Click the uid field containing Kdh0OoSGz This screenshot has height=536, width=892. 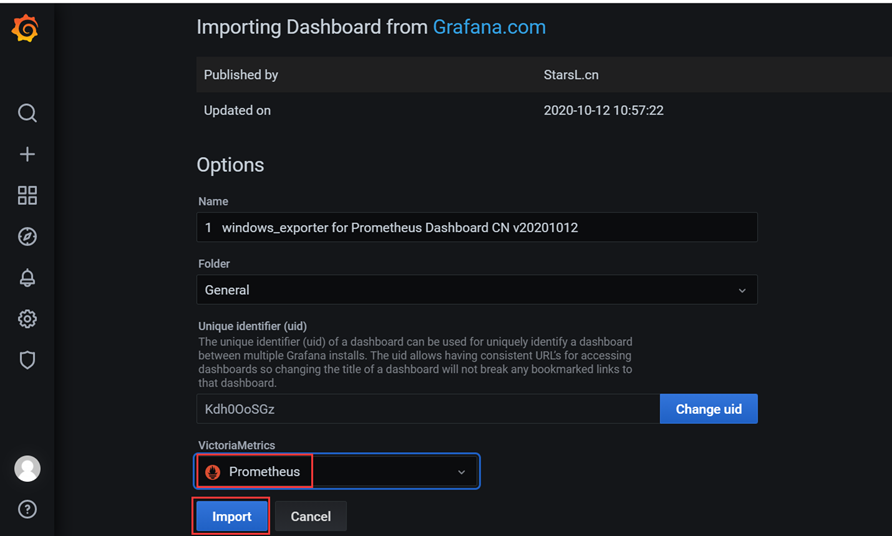pos(428,409)
